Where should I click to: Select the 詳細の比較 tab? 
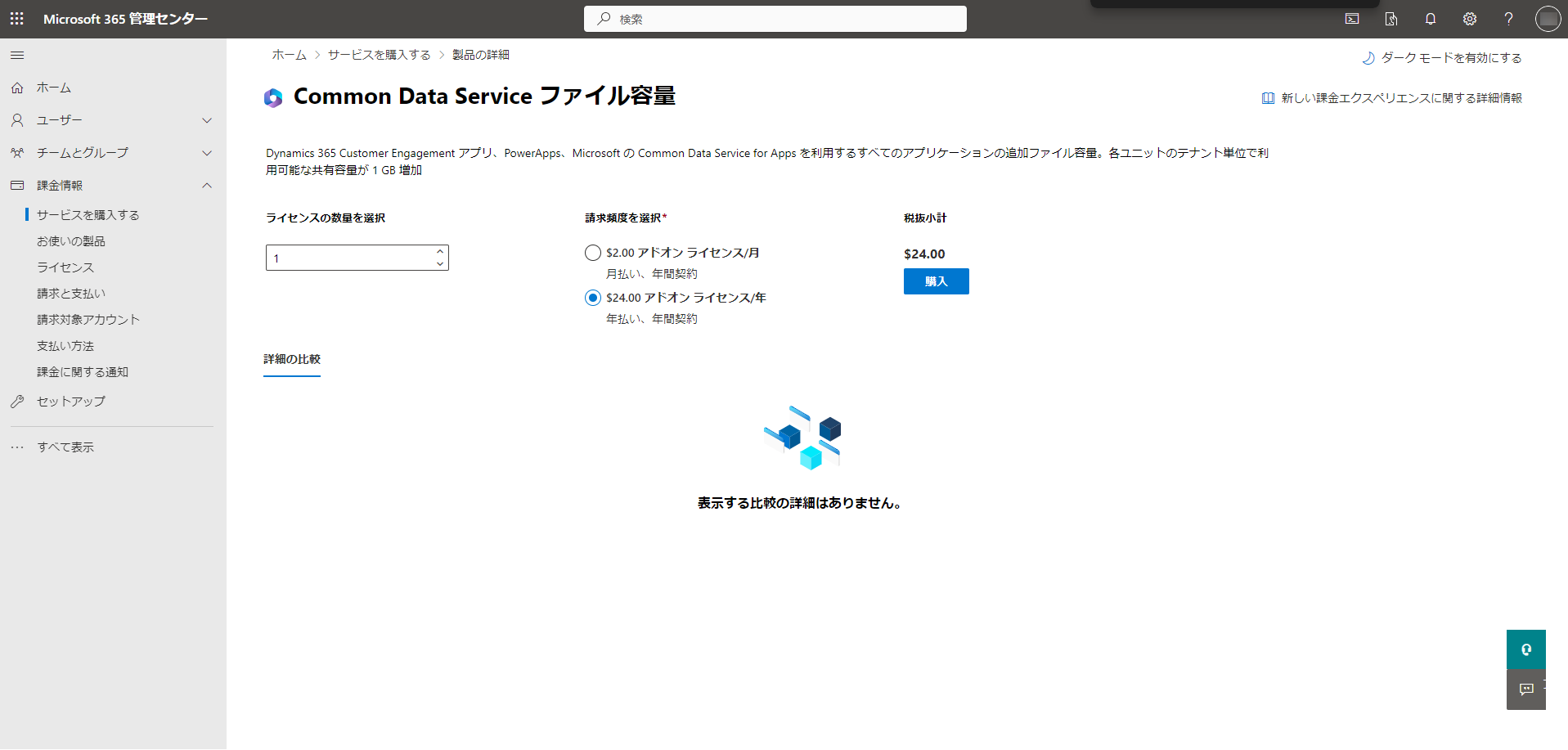click(x=292, y=360)
